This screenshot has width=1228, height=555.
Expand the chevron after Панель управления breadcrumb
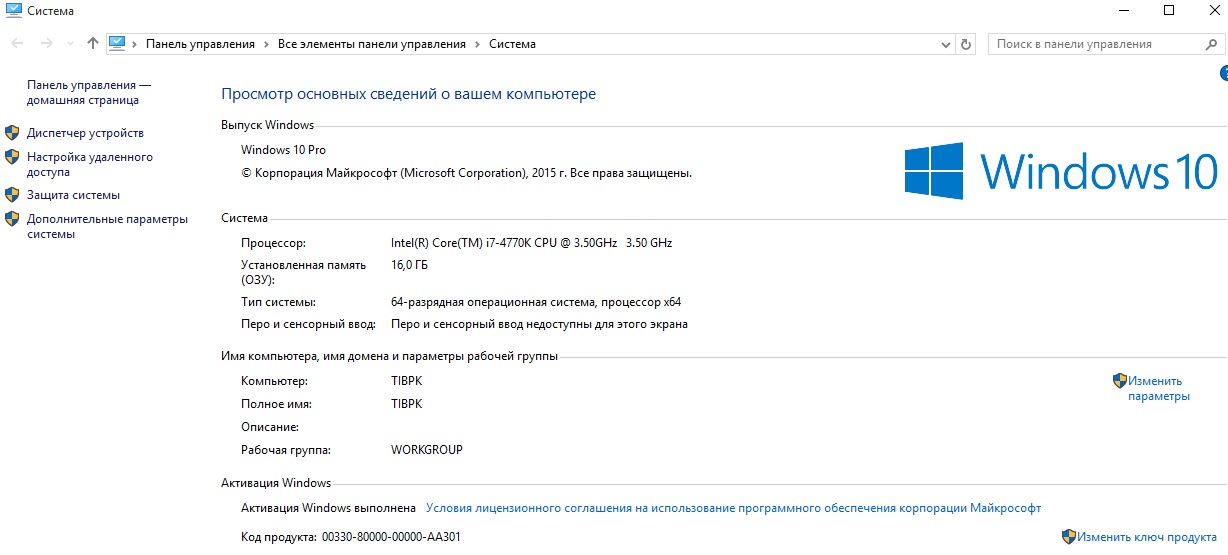(x=266, y=44)
